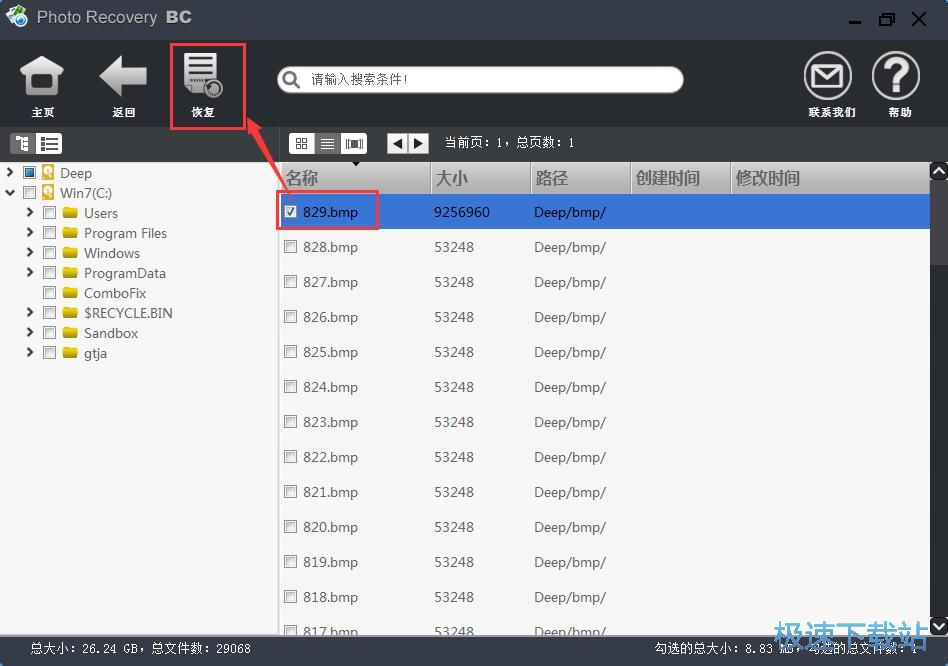
Task: Check the 826.bmp checkbox
Action: 291,317
